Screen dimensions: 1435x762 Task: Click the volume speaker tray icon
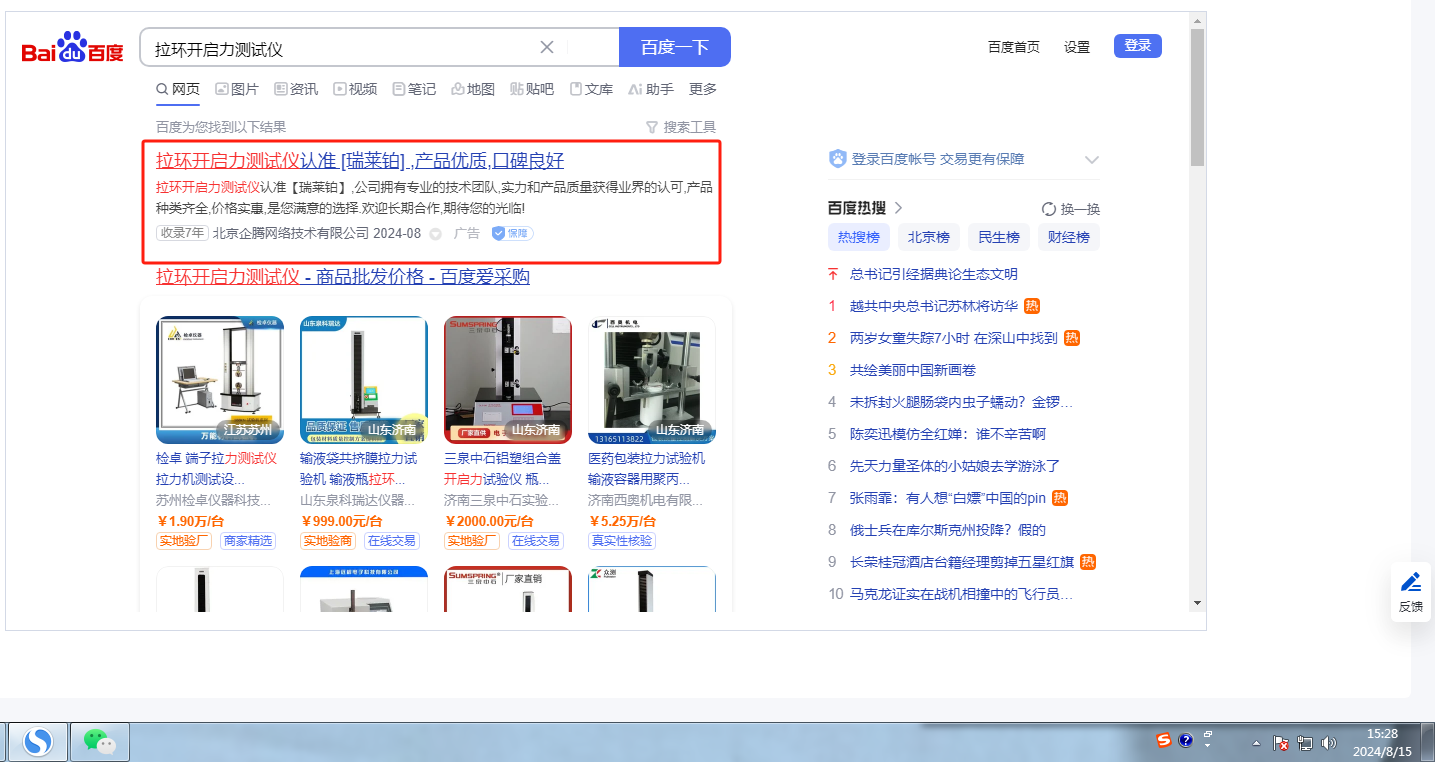pyautogui.click(x=1329, y=743)
